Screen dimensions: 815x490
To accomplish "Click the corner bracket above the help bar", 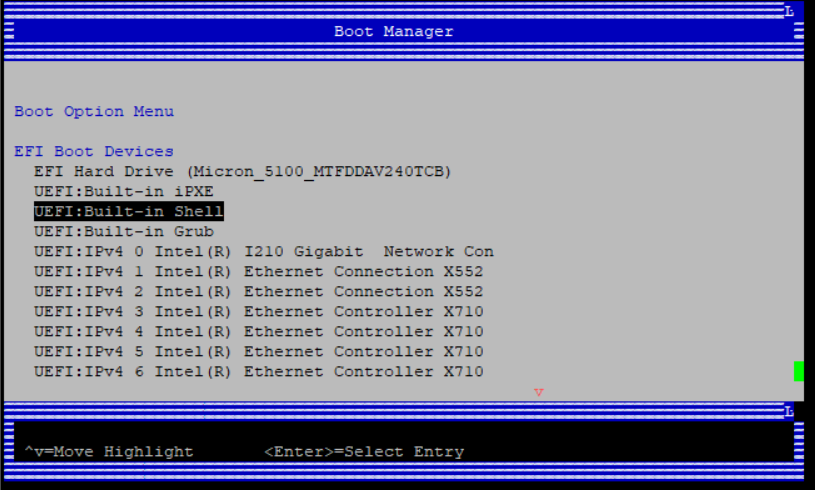I will coord(789,411).
